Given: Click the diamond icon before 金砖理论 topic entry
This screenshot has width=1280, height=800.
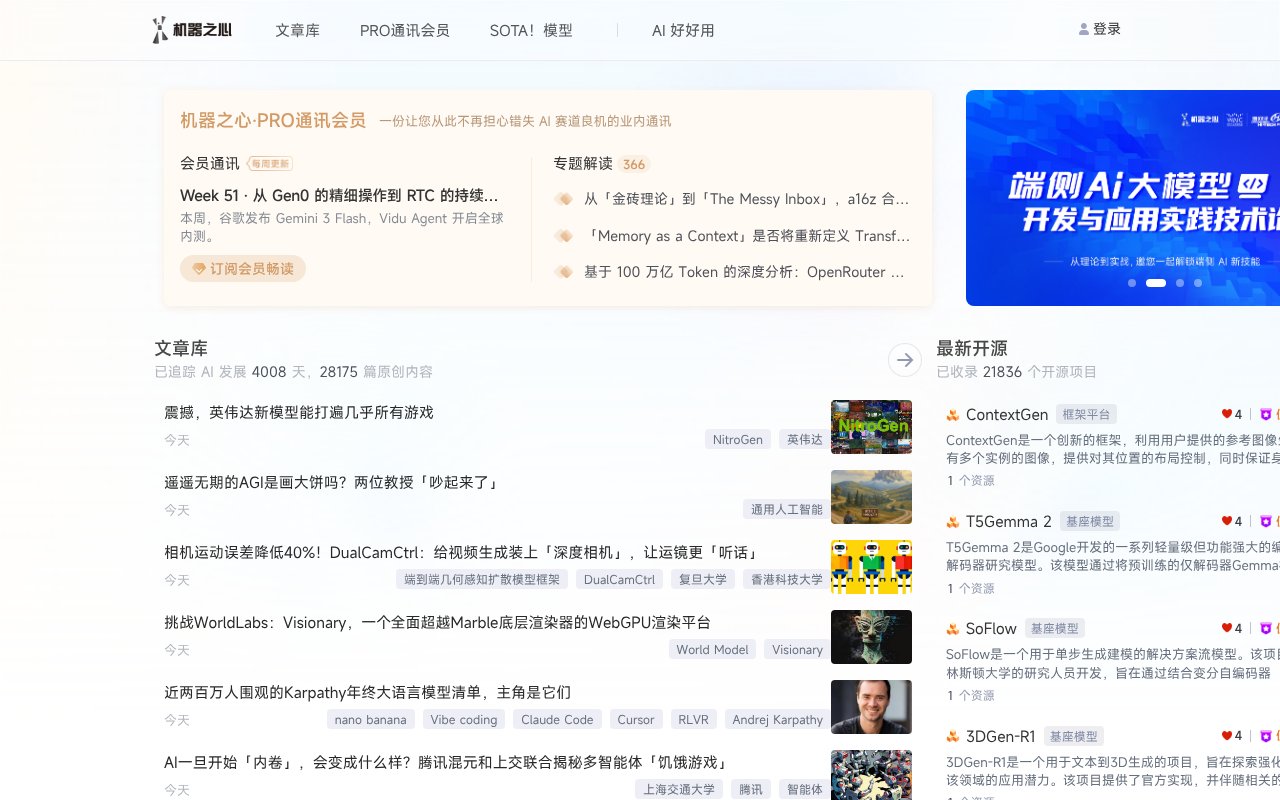Looking at the screenshot, I should [564, 199].
